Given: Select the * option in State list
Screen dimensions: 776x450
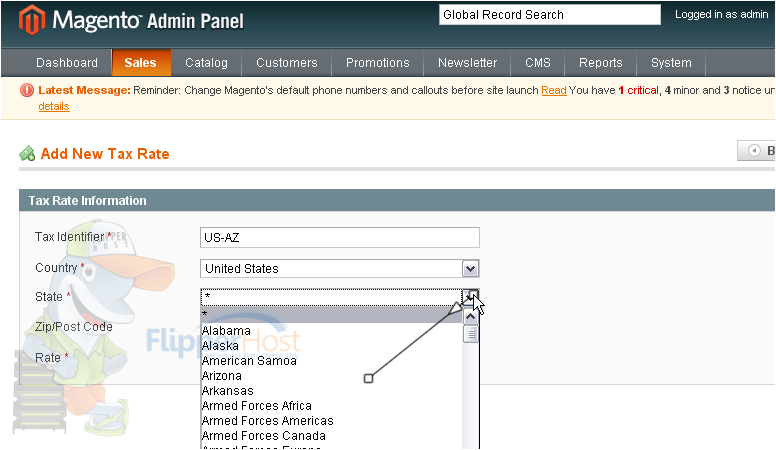Looking at the screenshot, I should tap(332, 314).
